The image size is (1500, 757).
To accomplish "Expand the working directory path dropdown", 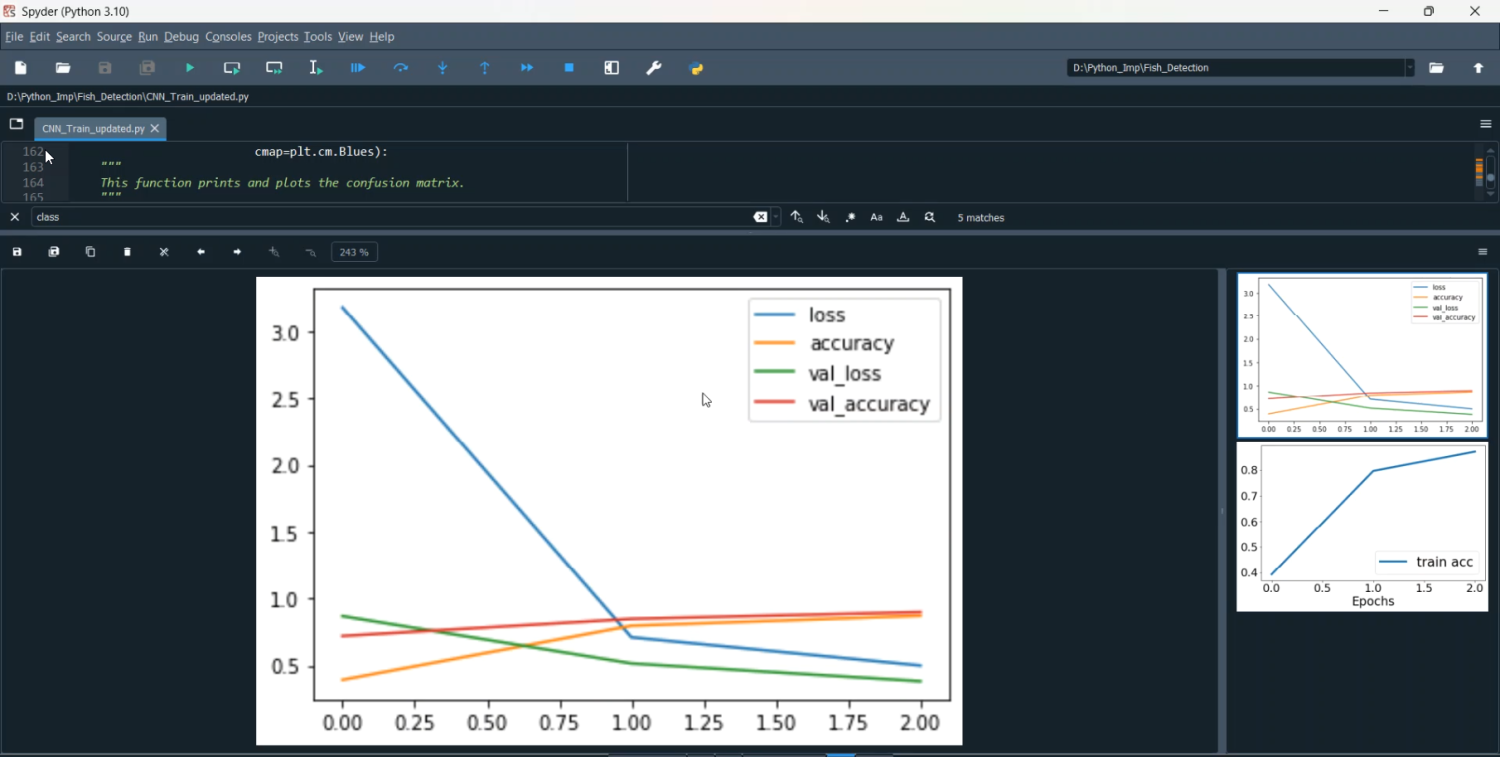I will pos(1410,68).
